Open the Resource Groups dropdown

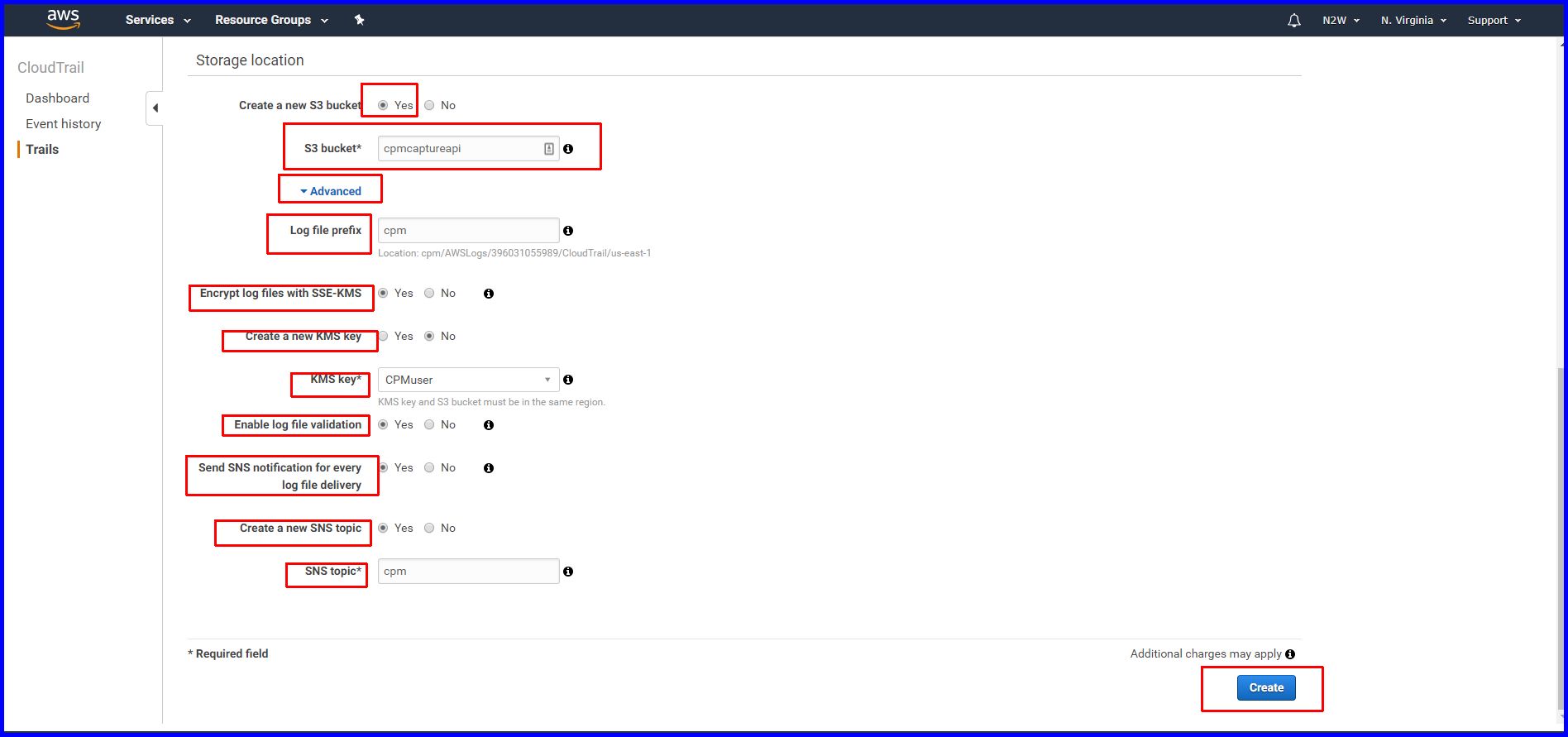click(271, 20)
